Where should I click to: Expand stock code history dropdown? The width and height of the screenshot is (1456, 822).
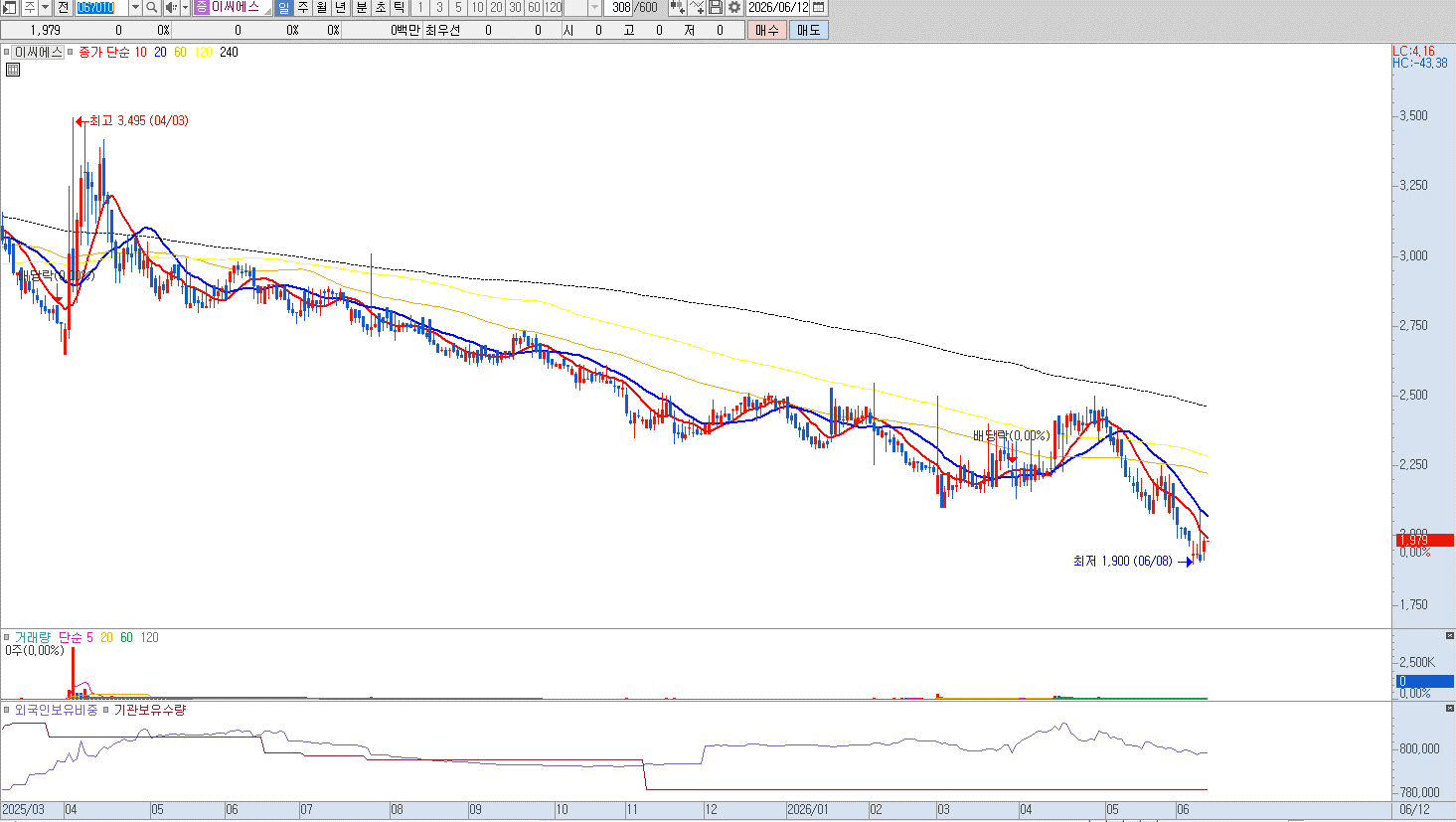(x=135, y=7)
